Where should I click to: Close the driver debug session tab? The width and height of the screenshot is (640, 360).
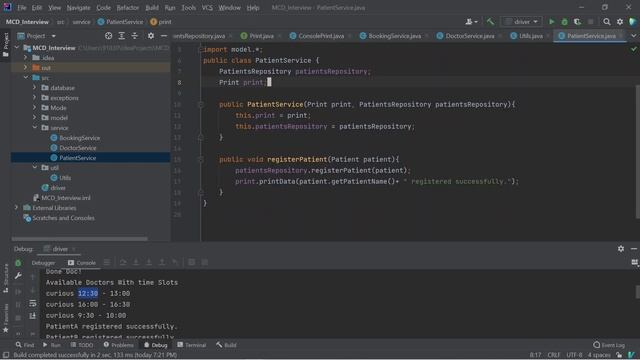(73, 249)
